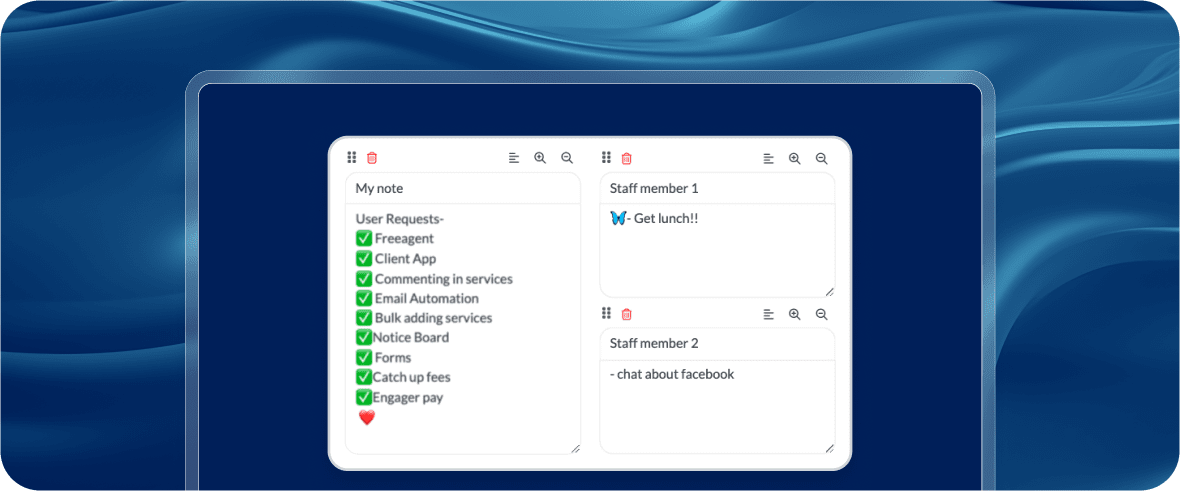The width and height of the screenshot is (1180, 491).
Task: Click the resize handle of the User Requests text area
Action: pyautogui.click(x=575, y=449)
